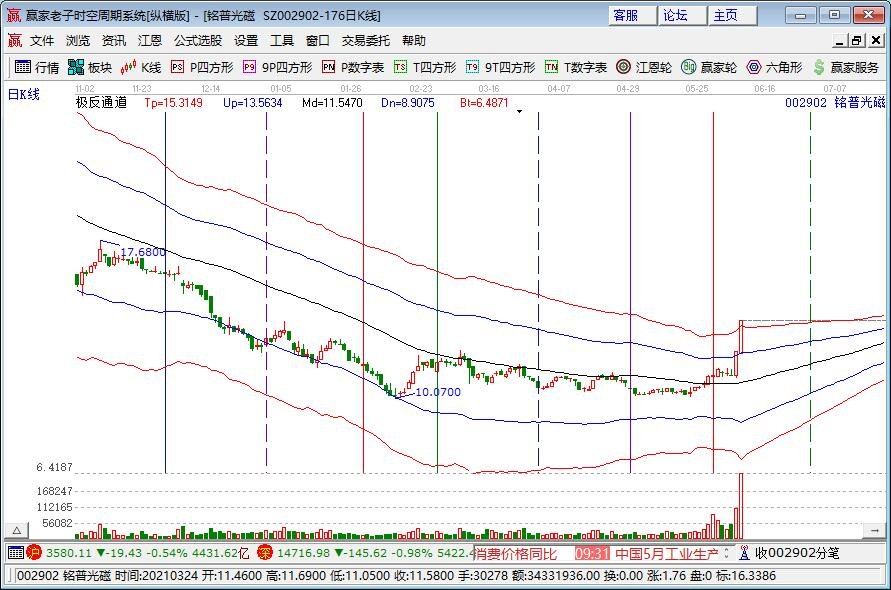The image size is (891, 590).
Task: Open the 公式选股 menu
Action: pos(198,40)
